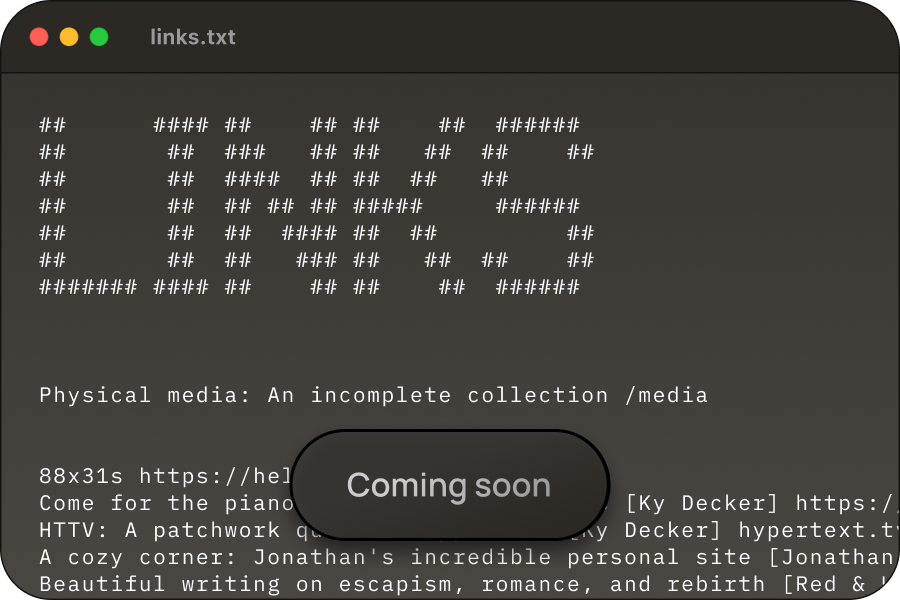
Task: Click the HTTV: A patchwork text
Action: (160, 530)
